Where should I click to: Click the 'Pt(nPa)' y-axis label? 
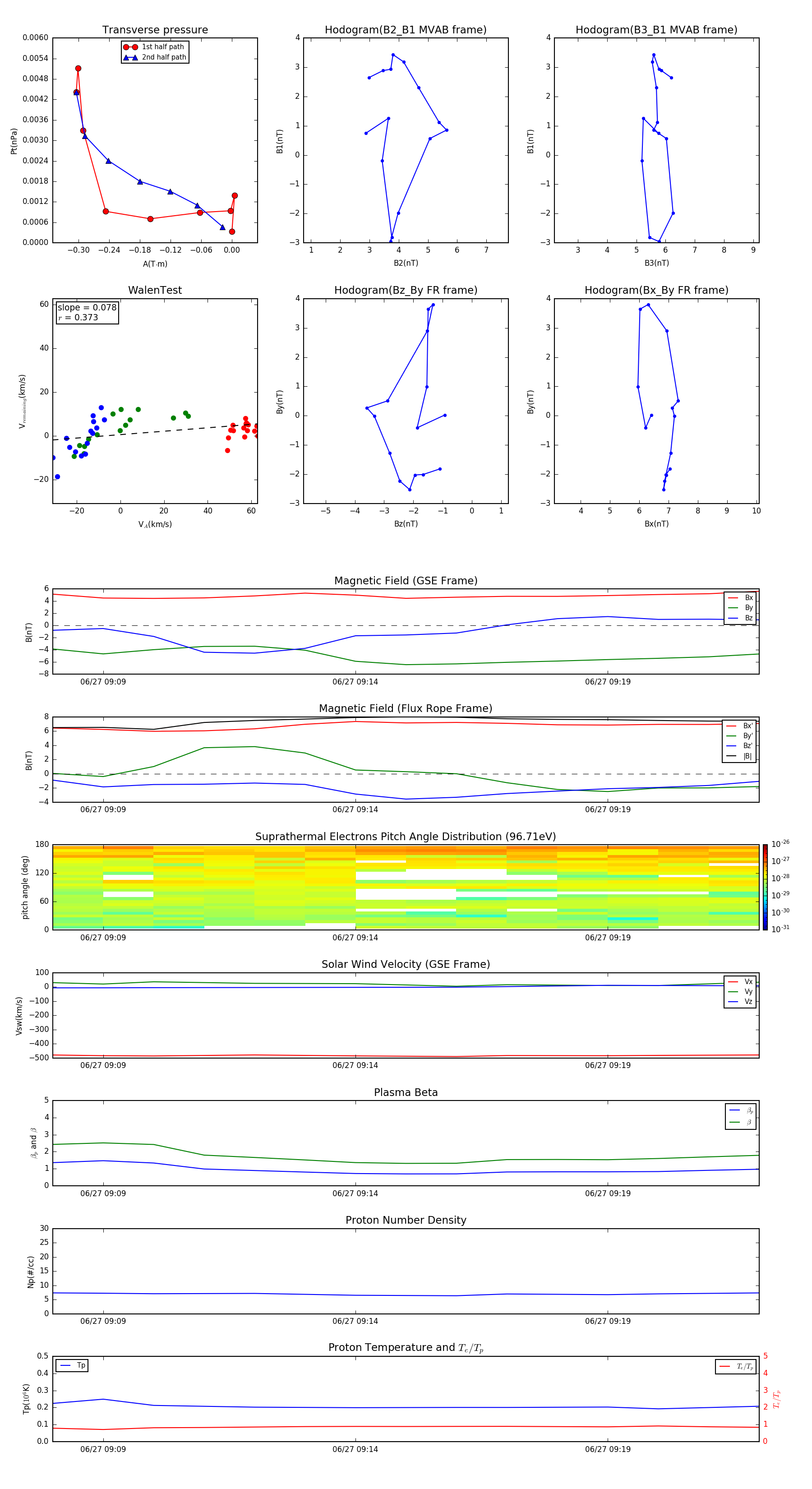[x=14, y=140]
